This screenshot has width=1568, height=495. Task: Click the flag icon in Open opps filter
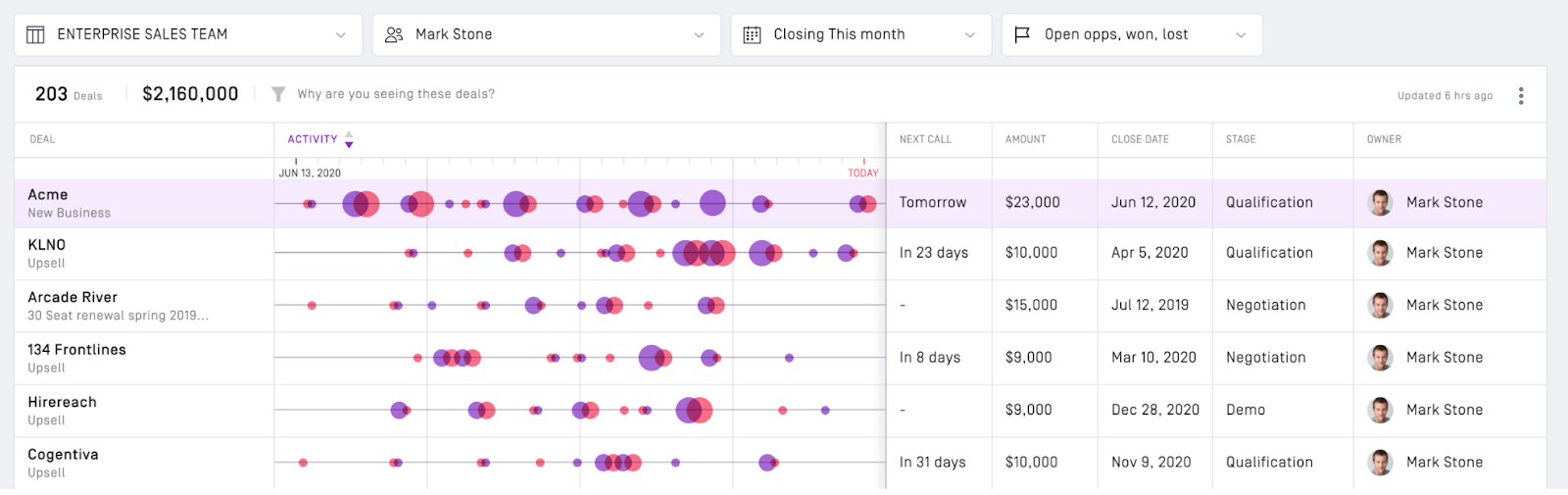(x=1022, y=34)
